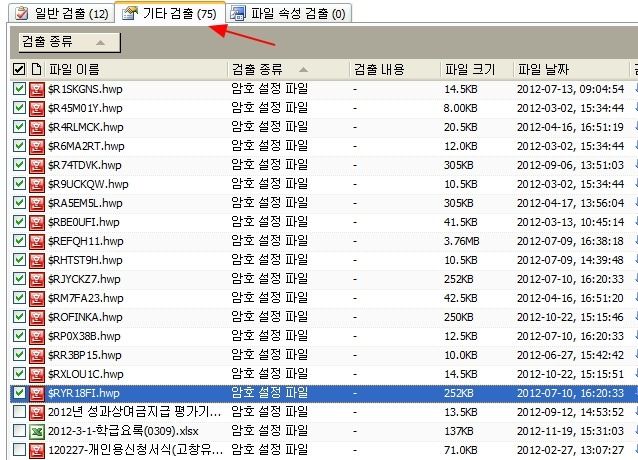Uncheck the $R1SKGNS.hwp checkbox
The height and width of the screenshot is (460, 638).
pyautogui.click(x=19, y=89)
